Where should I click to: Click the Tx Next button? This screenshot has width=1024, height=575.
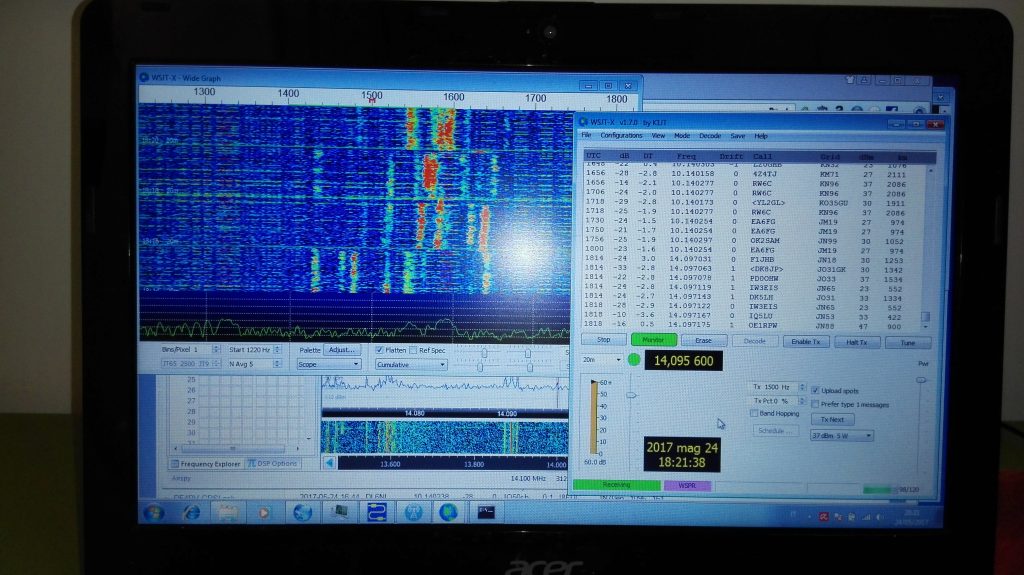pyautogui.click(x=833, y=419)
